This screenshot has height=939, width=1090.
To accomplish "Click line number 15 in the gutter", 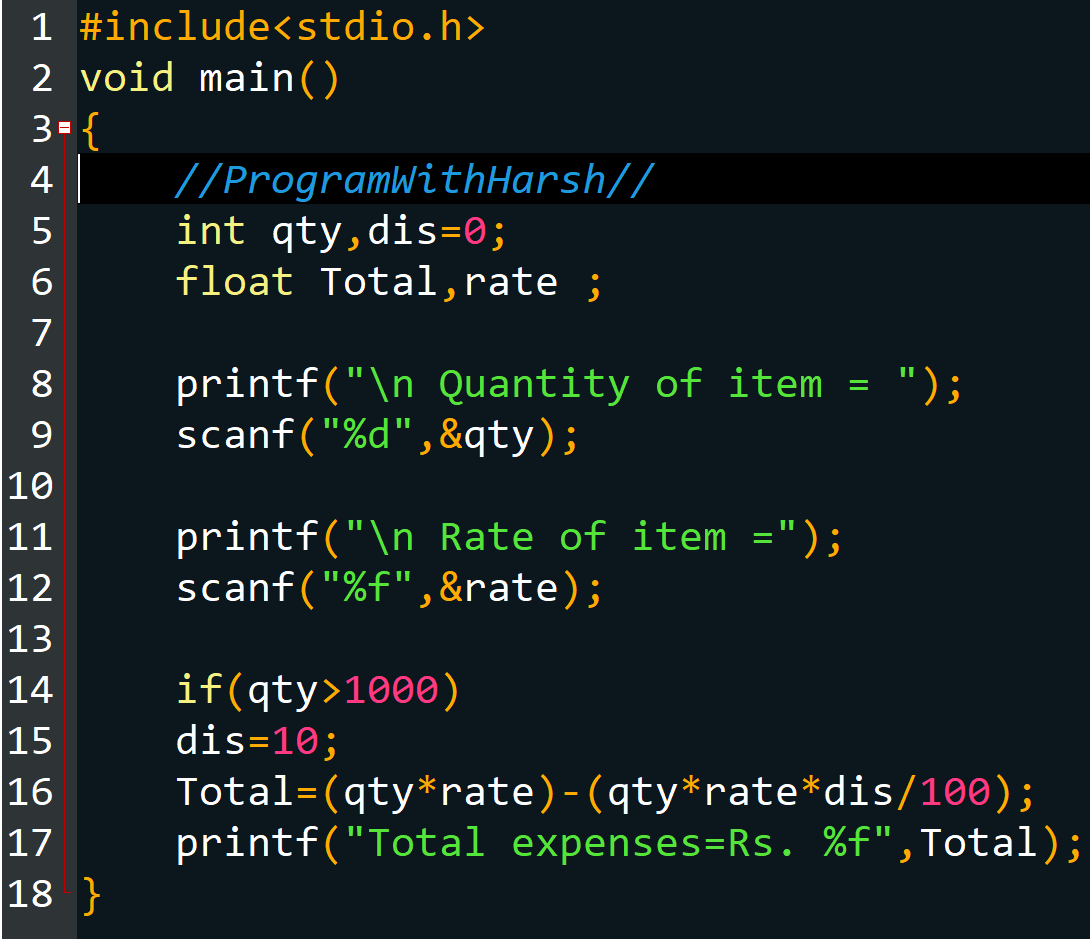I will tap(31, 742).
